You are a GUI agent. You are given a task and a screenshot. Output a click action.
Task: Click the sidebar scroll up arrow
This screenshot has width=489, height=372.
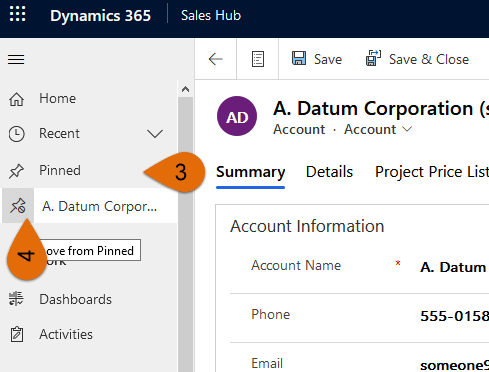[x=185, y=89]
